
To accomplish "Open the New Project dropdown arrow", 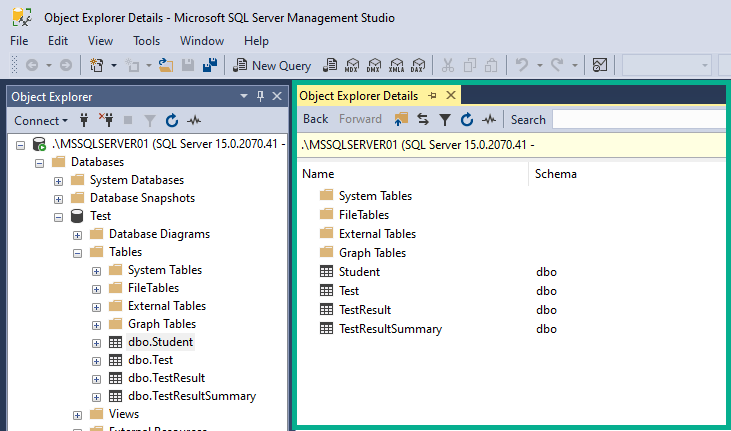I will point(113,65).
